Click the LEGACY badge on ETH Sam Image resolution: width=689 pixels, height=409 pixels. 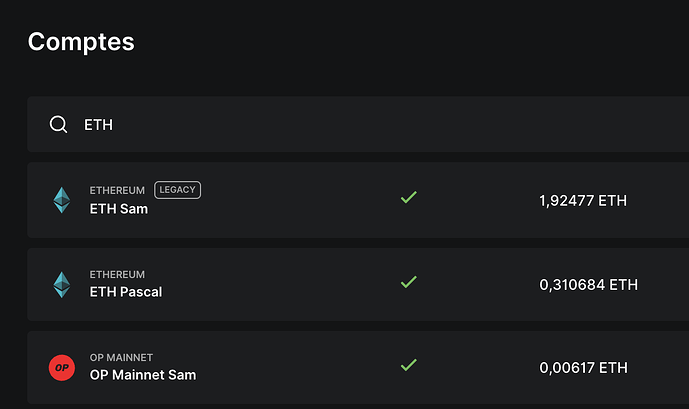[x=178, y=190]
